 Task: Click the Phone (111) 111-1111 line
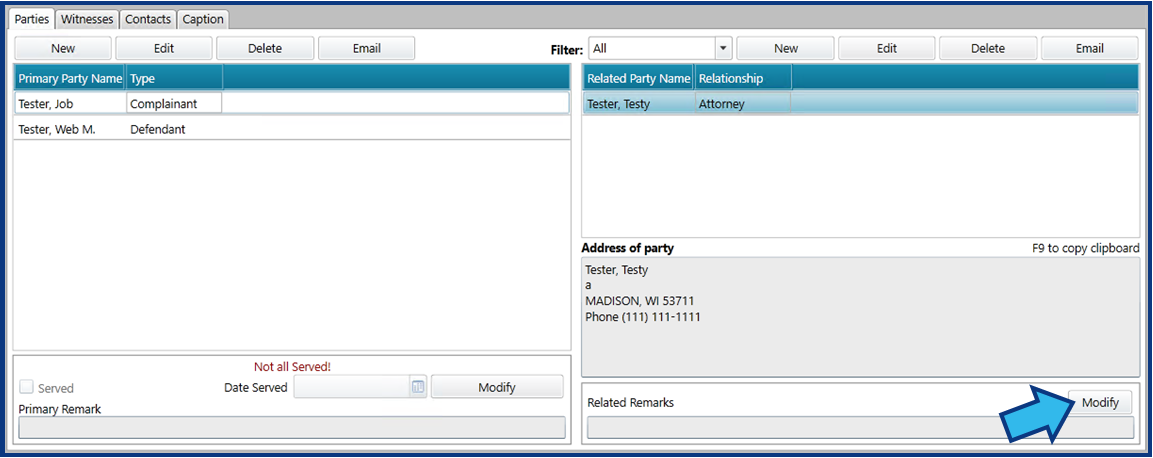point(643,317)
